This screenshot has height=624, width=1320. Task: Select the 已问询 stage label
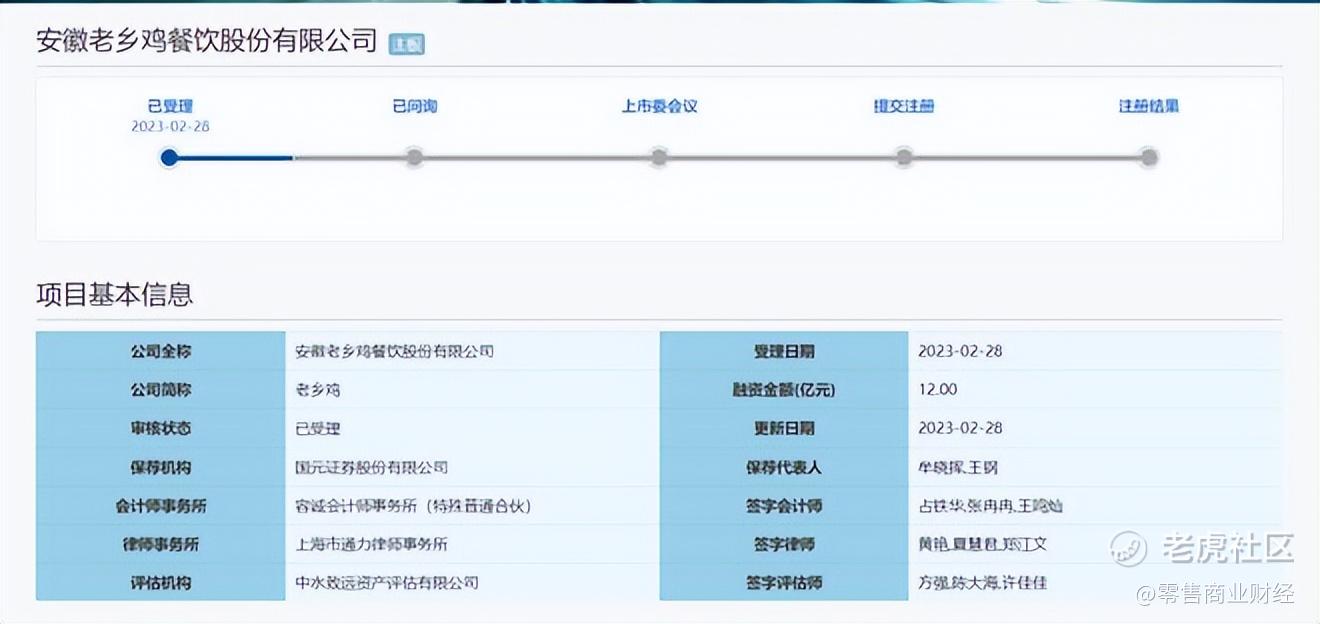(414, 106)
